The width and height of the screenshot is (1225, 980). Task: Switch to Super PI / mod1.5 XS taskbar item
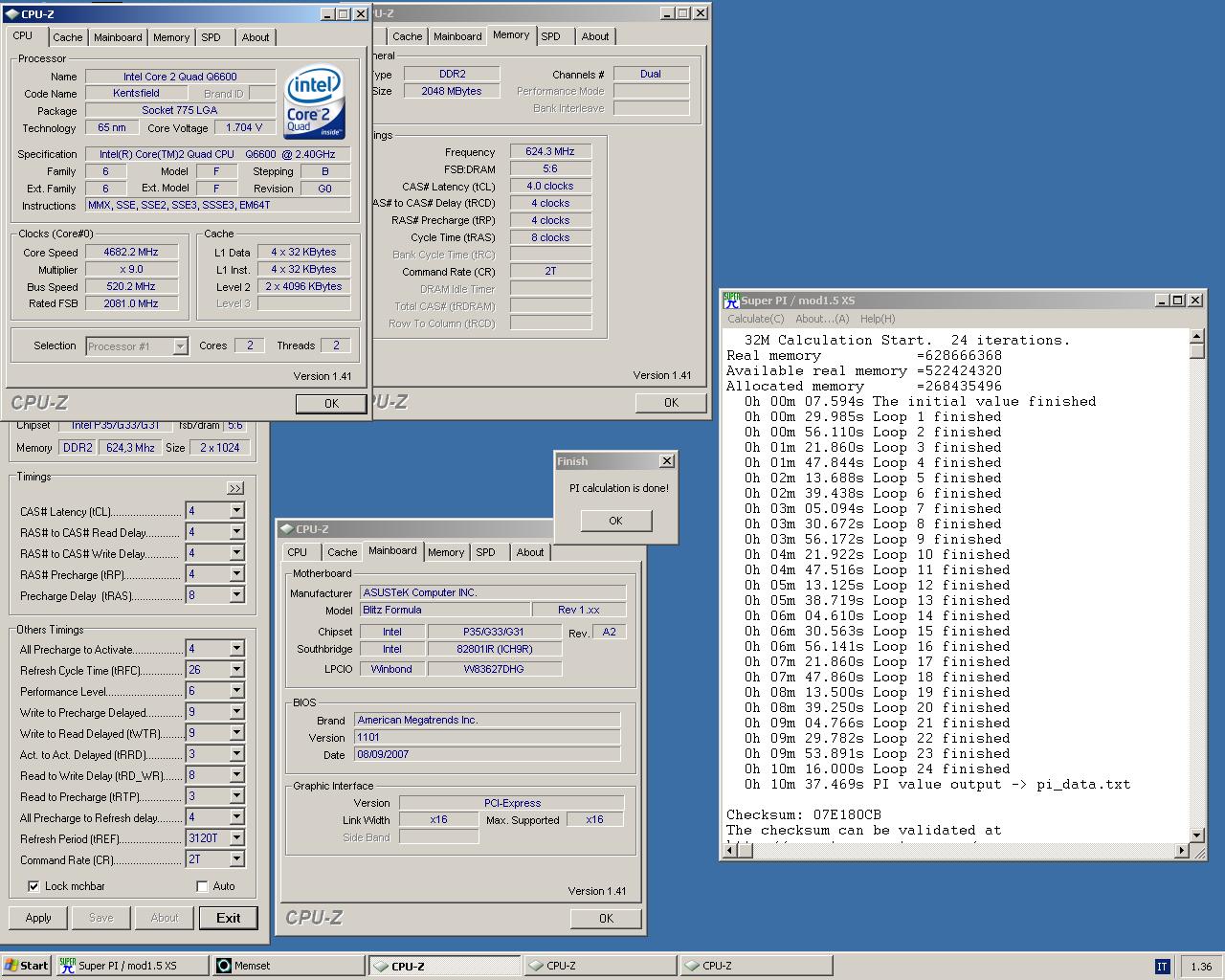pyautogui.click(x=131, y=966)
